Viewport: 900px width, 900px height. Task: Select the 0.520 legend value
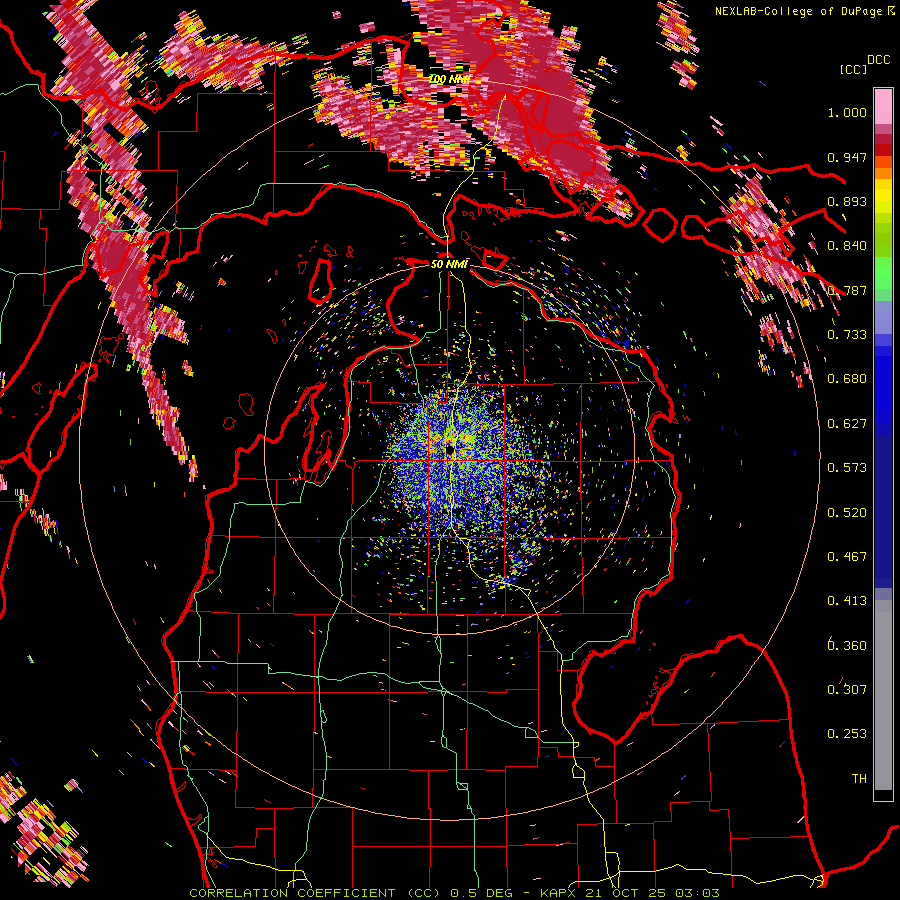(847, 513)
